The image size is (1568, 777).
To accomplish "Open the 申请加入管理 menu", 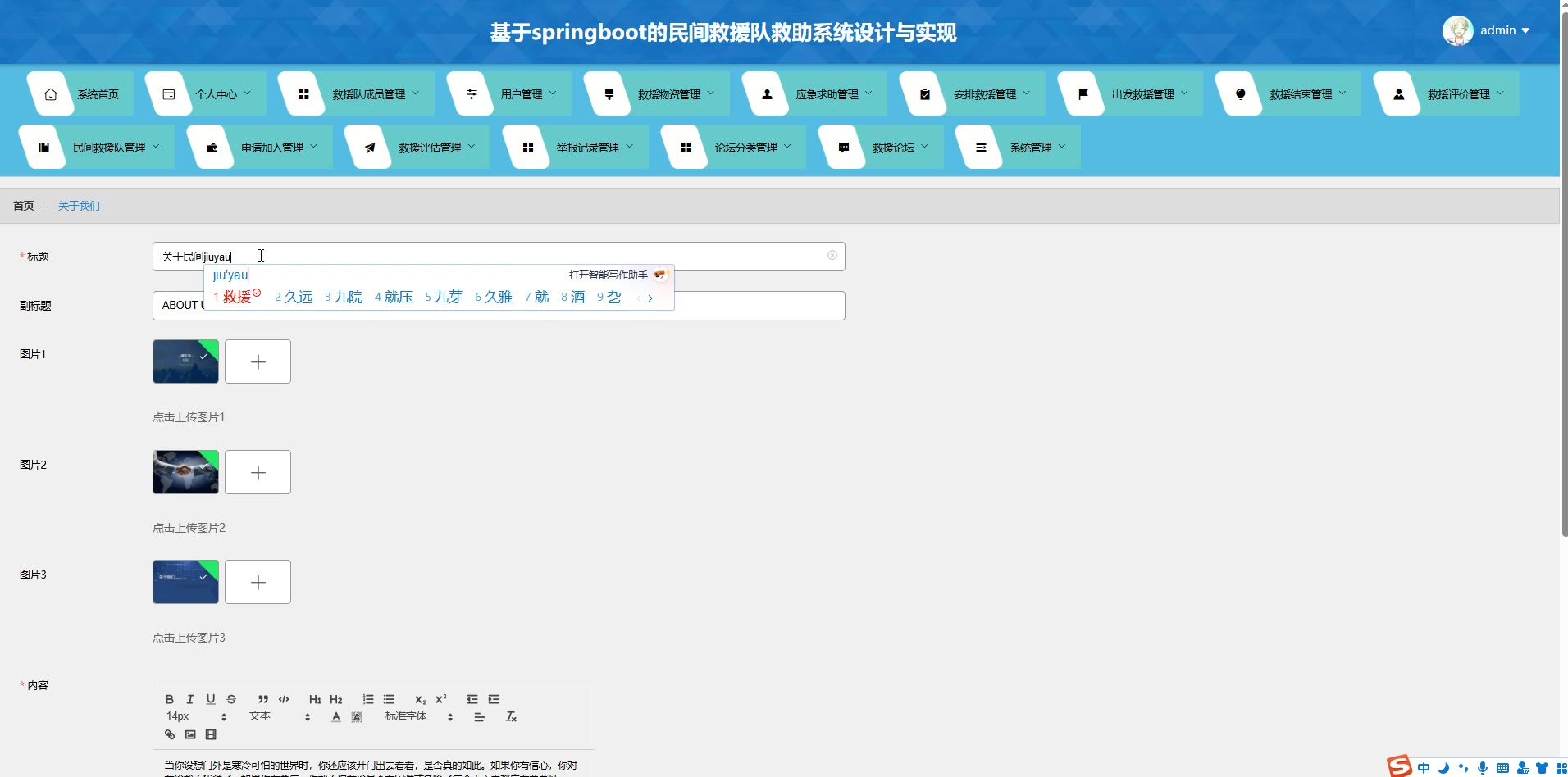I will click(260, 147).
